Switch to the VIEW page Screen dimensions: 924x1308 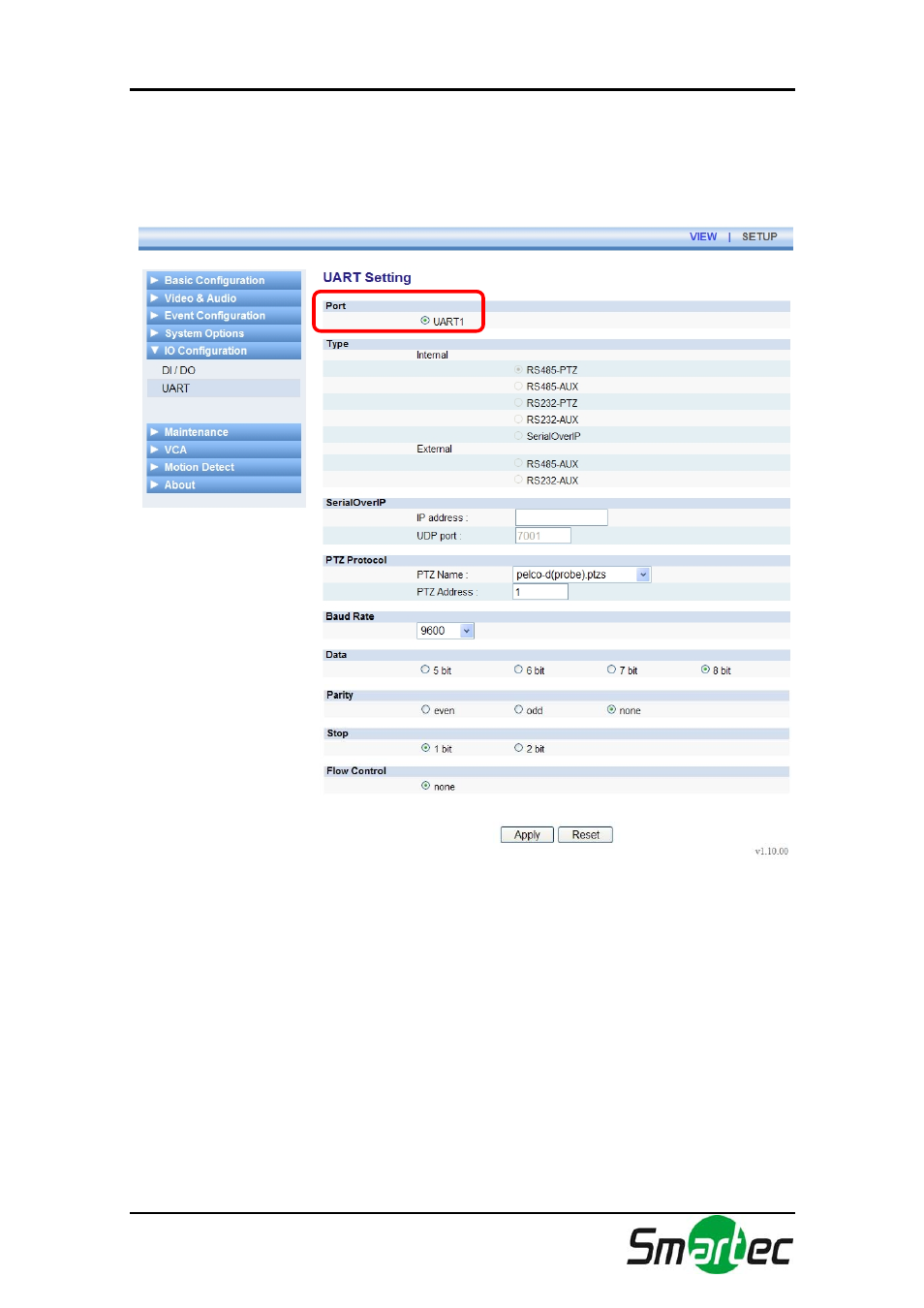[x=703, y=236]
